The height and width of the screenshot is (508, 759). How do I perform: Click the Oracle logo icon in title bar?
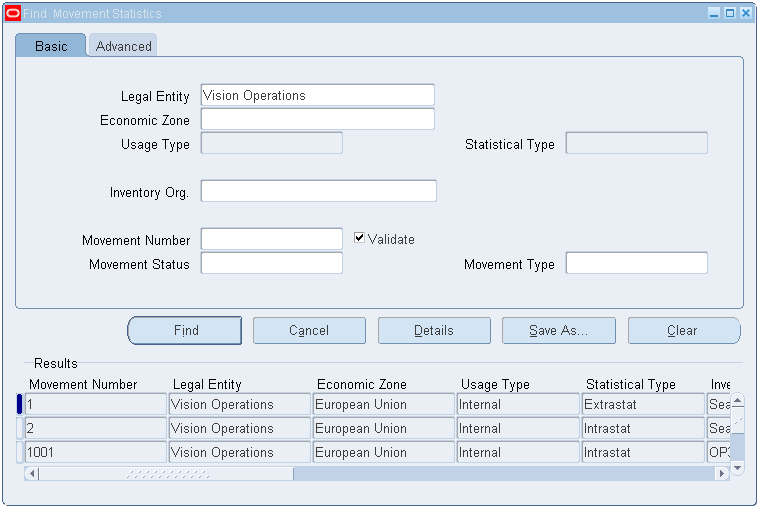tap(13, 13)
